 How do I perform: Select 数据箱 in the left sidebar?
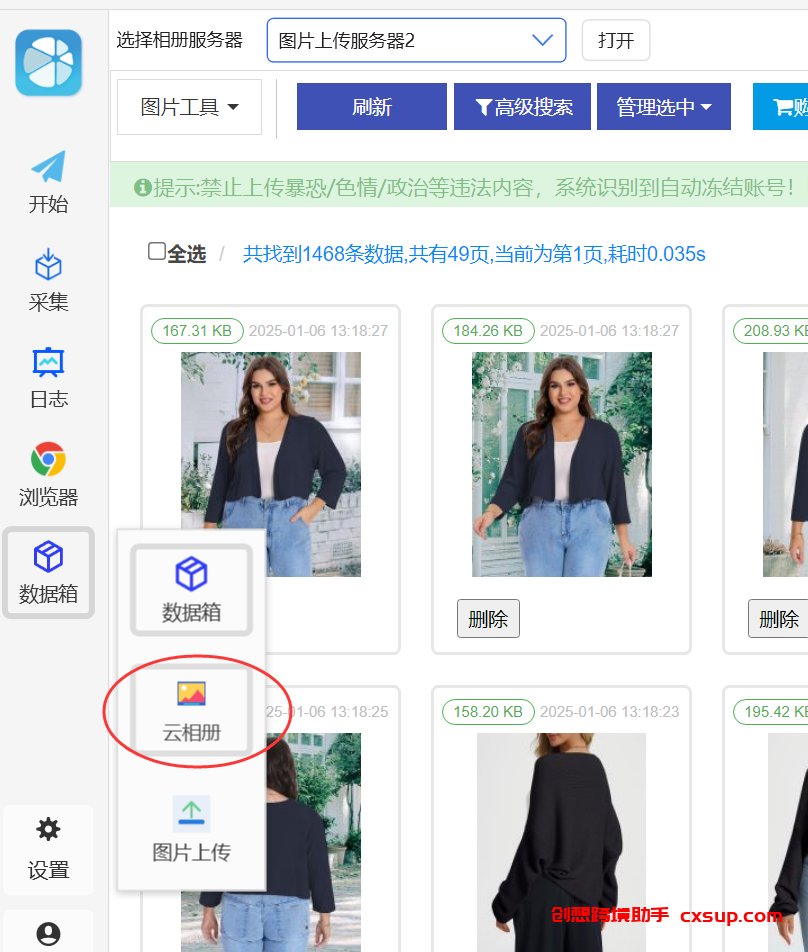point(48,573)
